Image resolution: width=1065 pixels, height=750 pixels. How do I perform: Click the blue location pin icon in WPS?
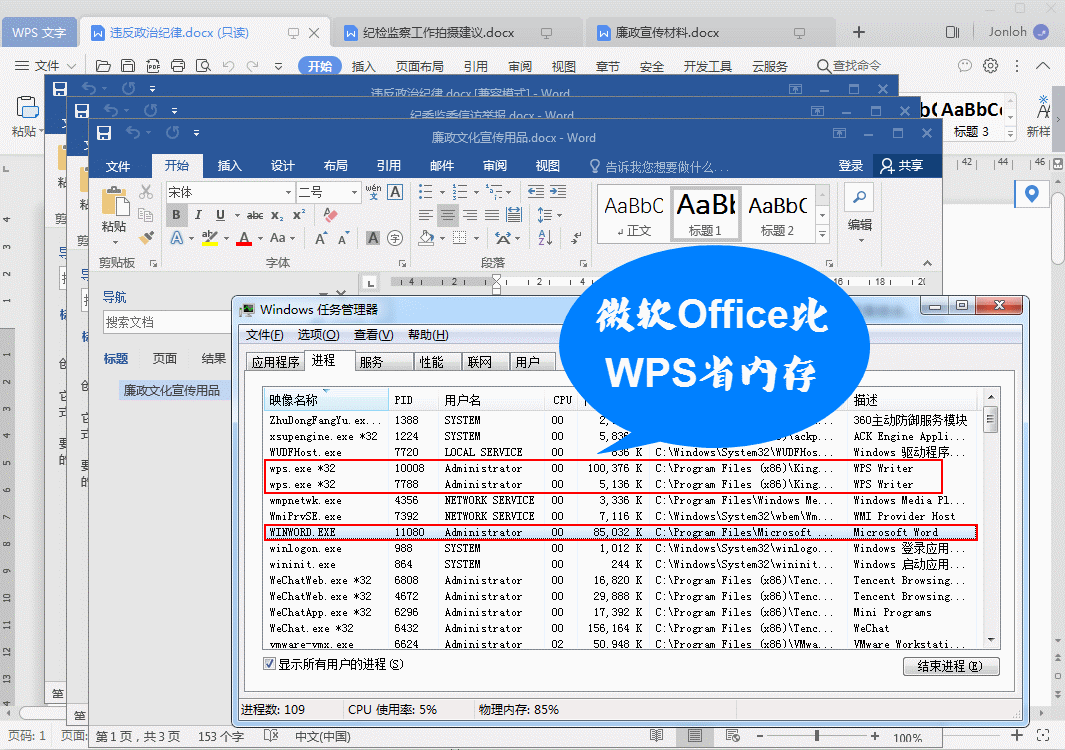tap(1031, 194)
